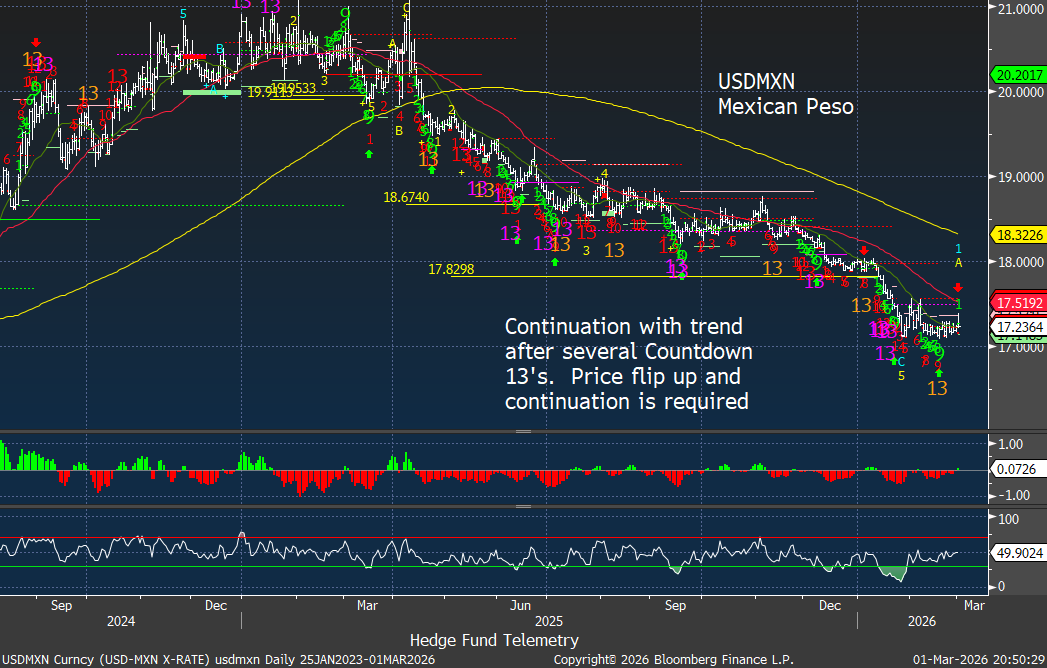This screenshot has height=668, width=1047.
Task: Click divider handle between histogram and RSI panels
Action: pyautogui.click(x=522, y=506)
